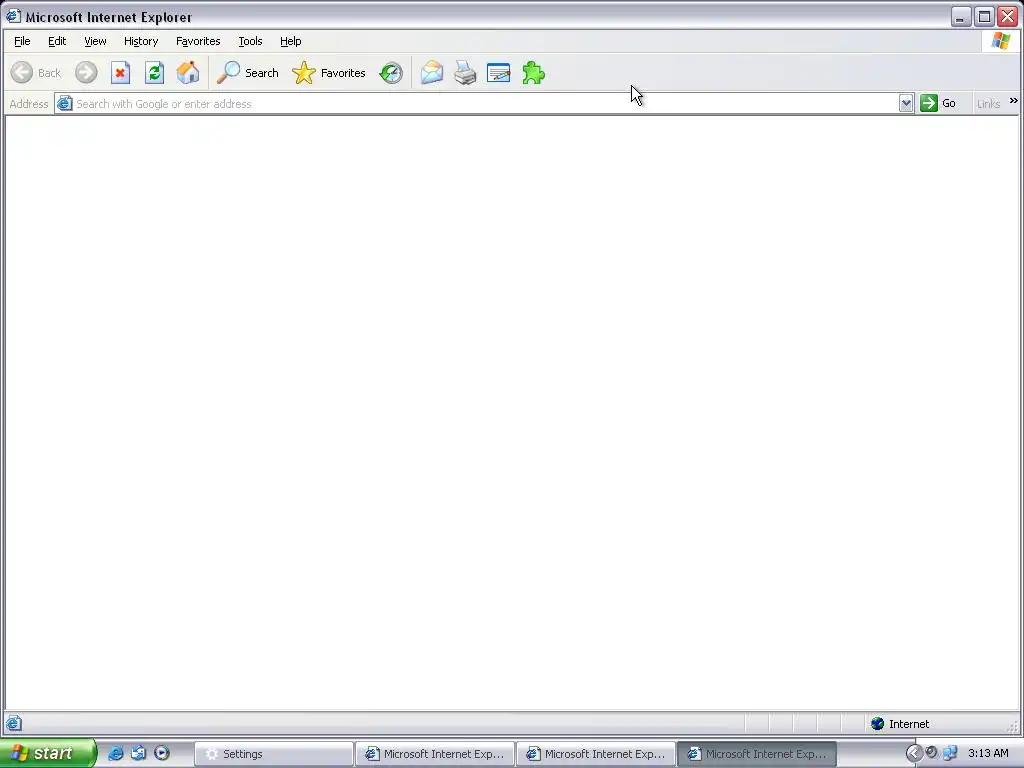The image size is (1024, 768).
Task: Click the window resize grip in status bar
Action: 1012,726
